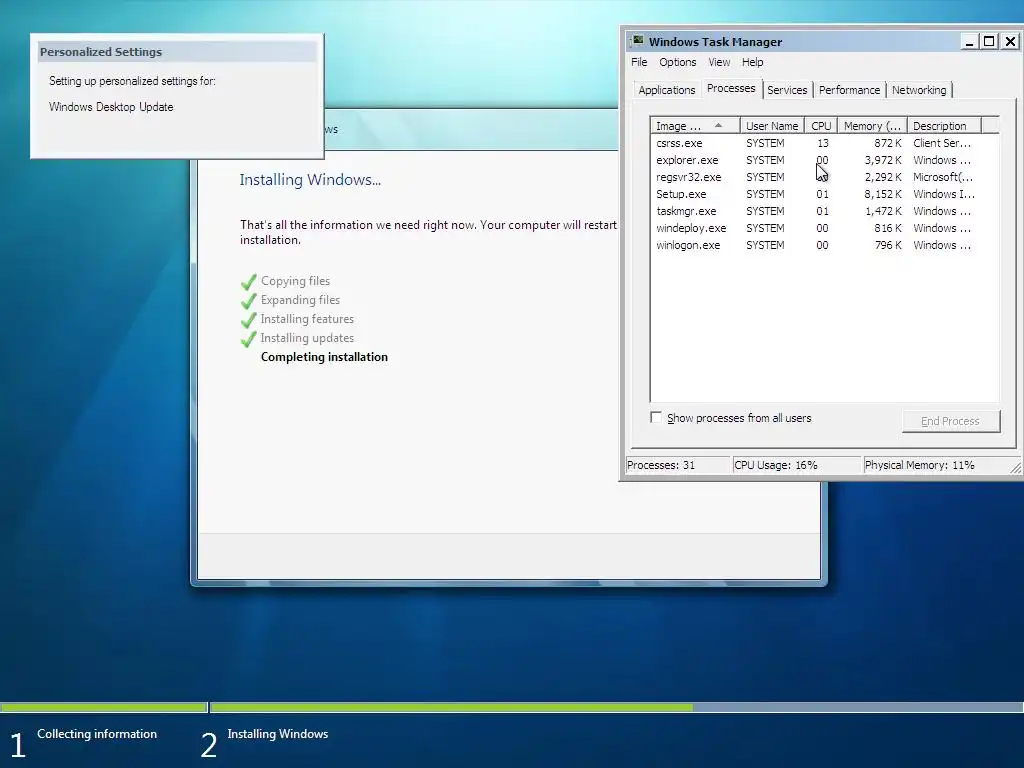Click the Task Manager title bar icon

pyautogui.click(x=638, y=41)
